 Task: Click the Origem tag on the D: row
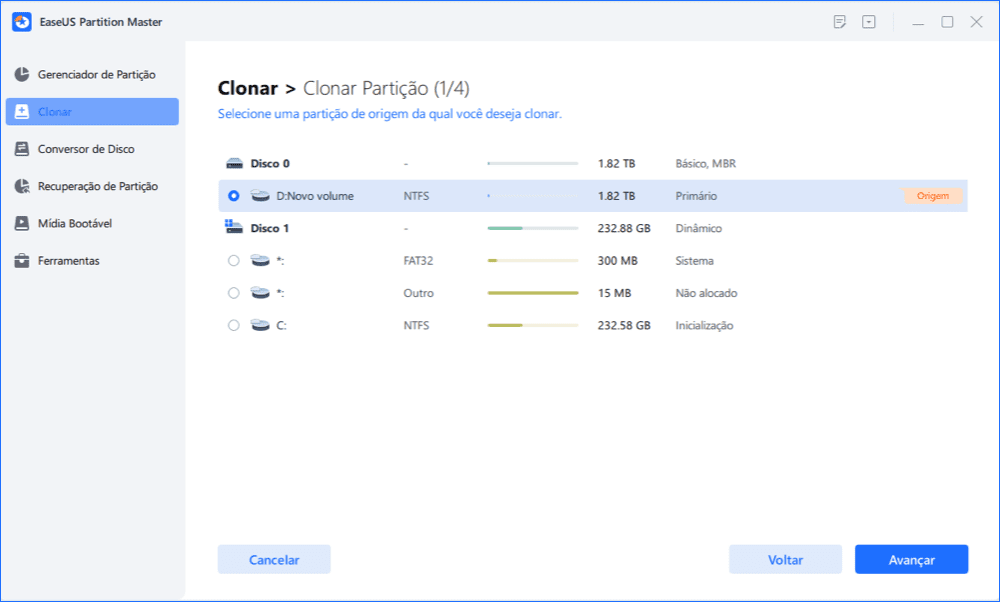point(932,196)
